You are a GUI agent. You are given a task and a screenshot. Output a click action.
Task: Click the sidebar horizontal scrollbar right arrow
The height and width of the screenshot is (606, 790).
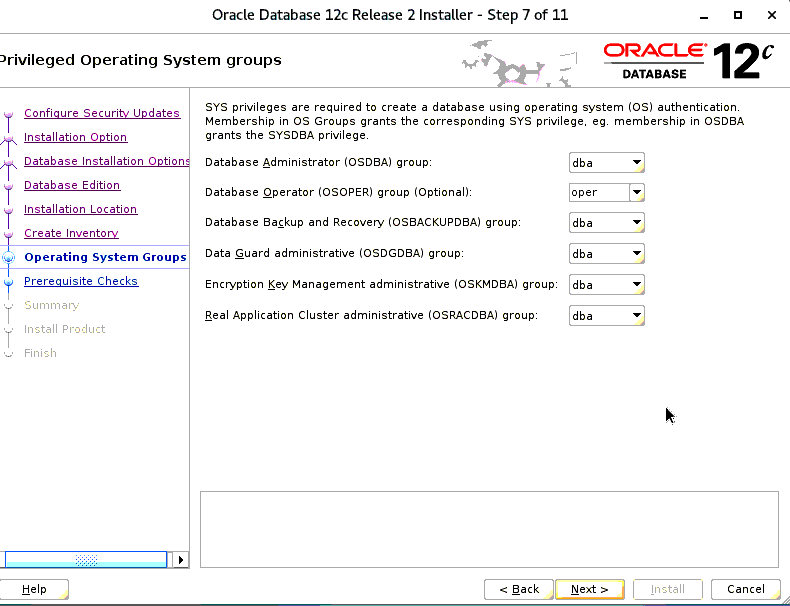tap(180, 560)
